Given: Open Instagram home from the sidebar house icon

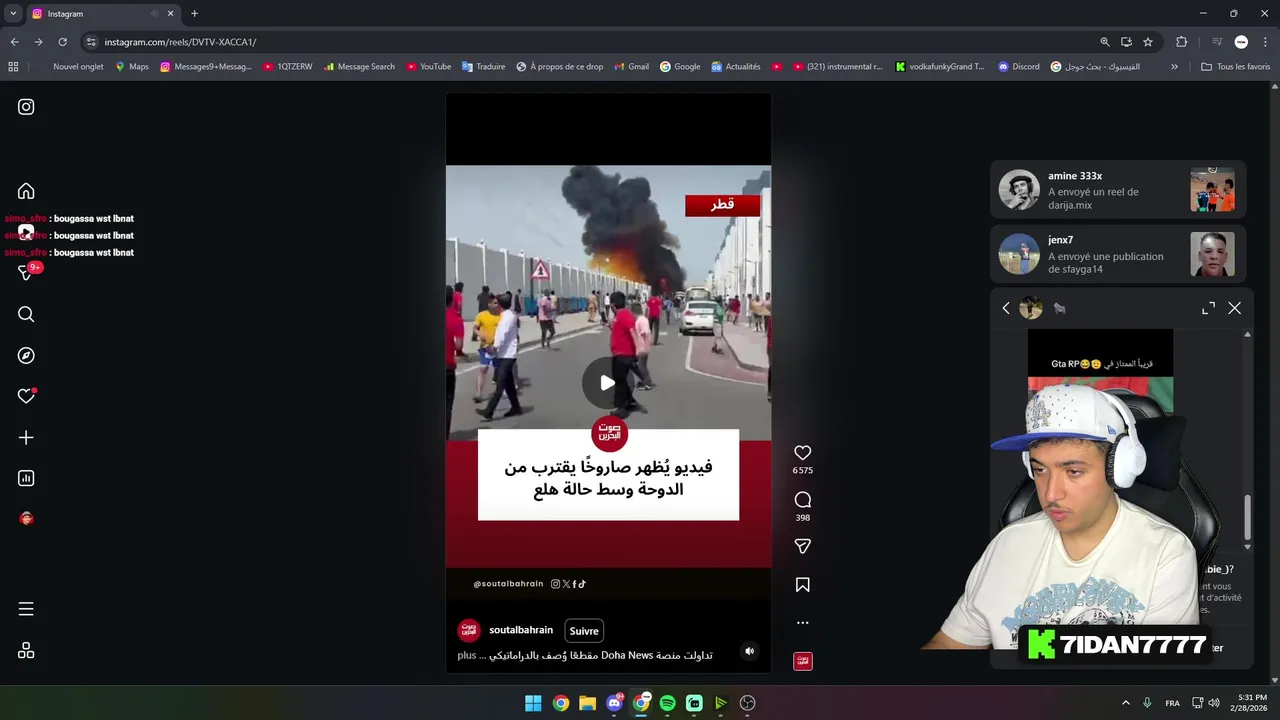Looking at the screenshot, I should tap(26, 191).
